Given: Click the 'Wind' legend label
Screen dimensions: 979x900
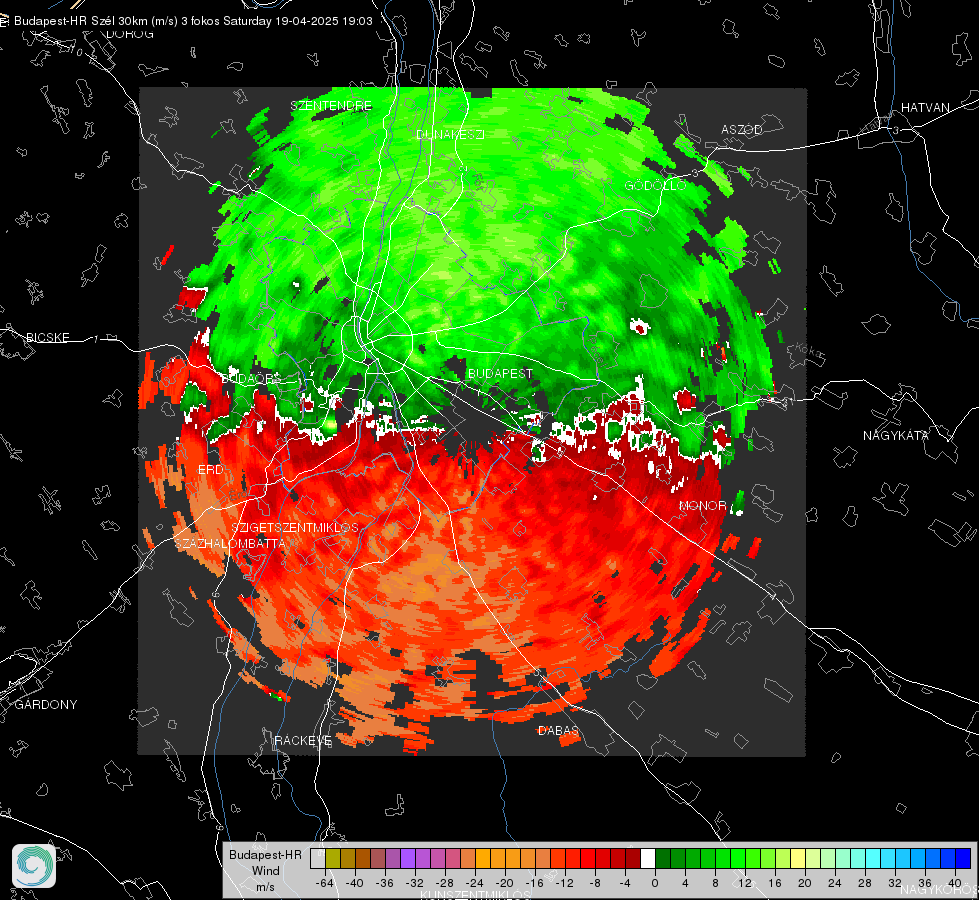Looking at the screenshot, I should 265,870.
